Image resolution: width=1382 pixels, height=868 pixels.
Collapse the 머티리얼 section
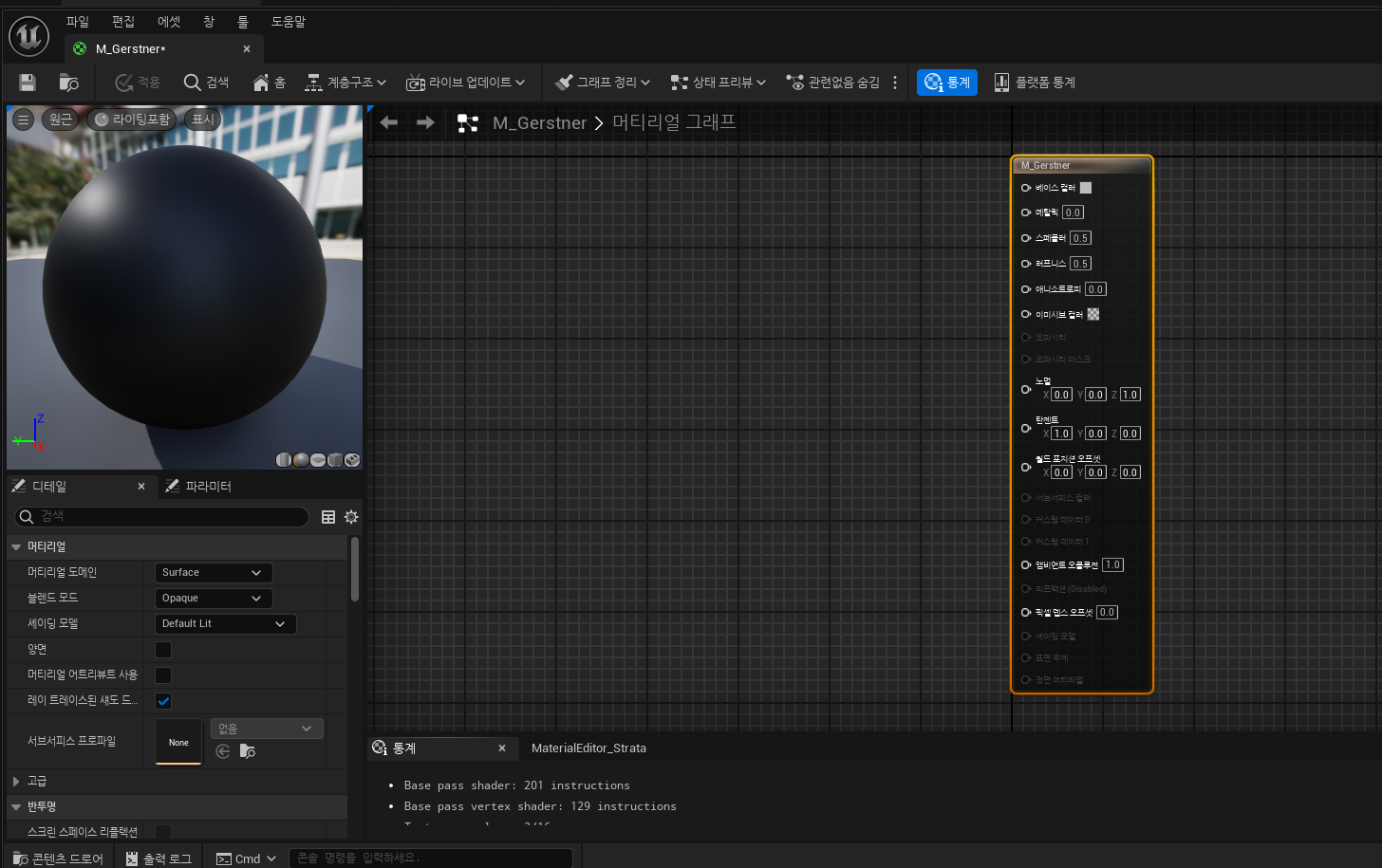pyautogui.click(x=16, y=547)
